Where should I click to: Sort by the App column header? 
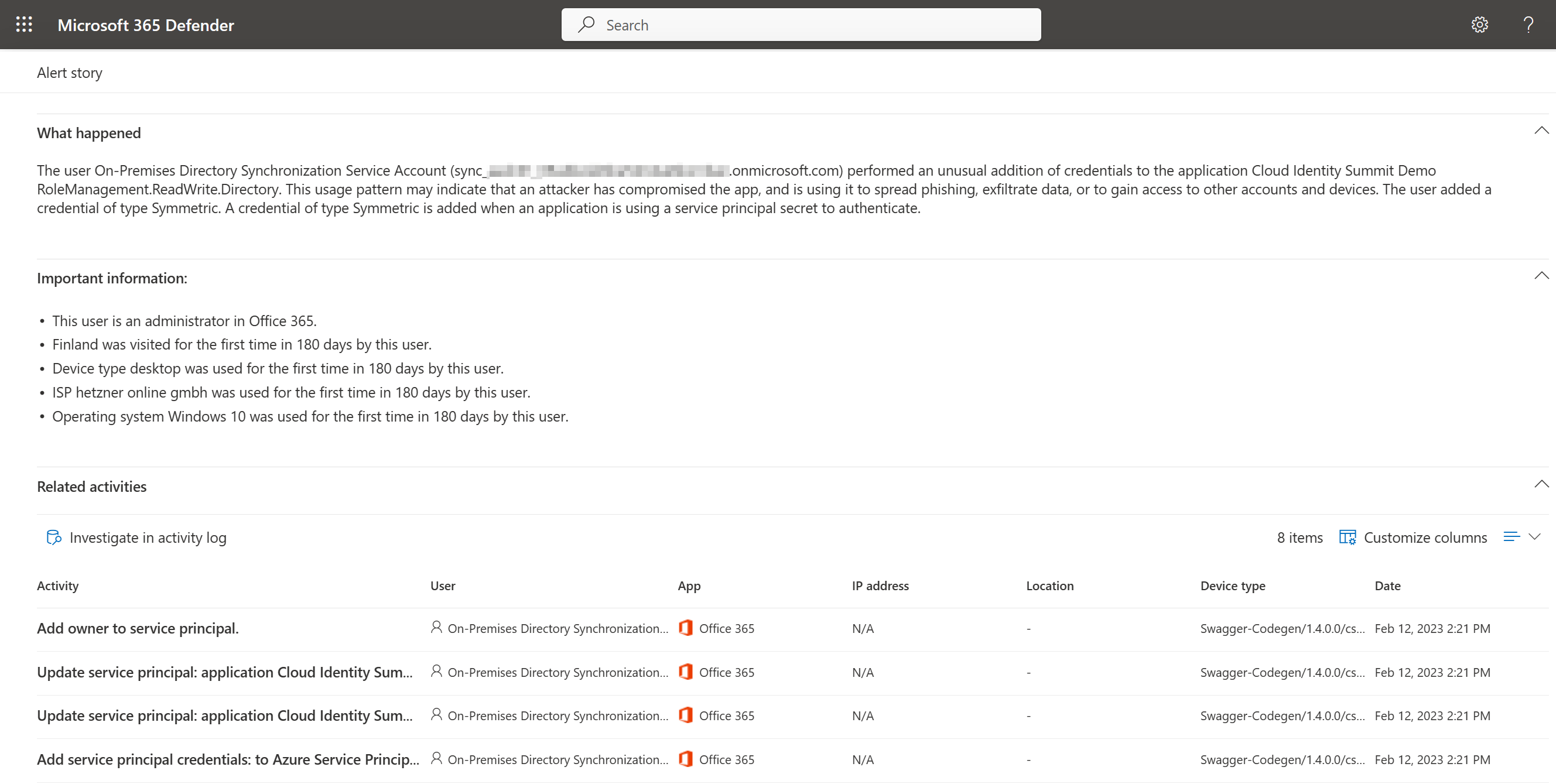click(x=689, y=586)
